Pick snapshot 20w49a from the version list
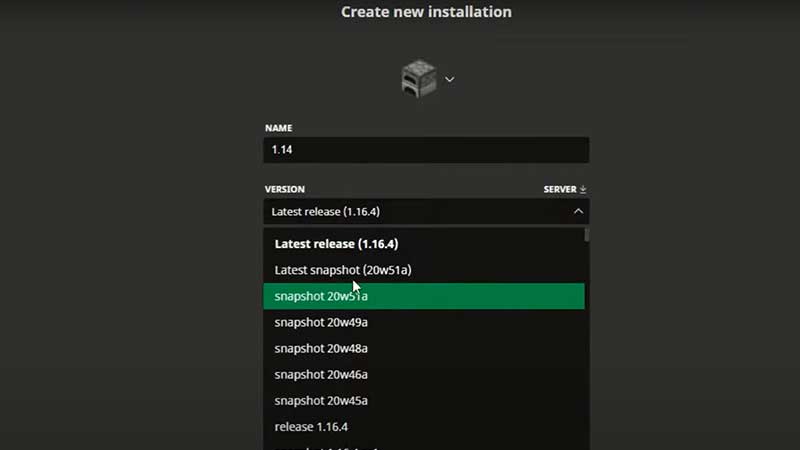 coord(321,322)
